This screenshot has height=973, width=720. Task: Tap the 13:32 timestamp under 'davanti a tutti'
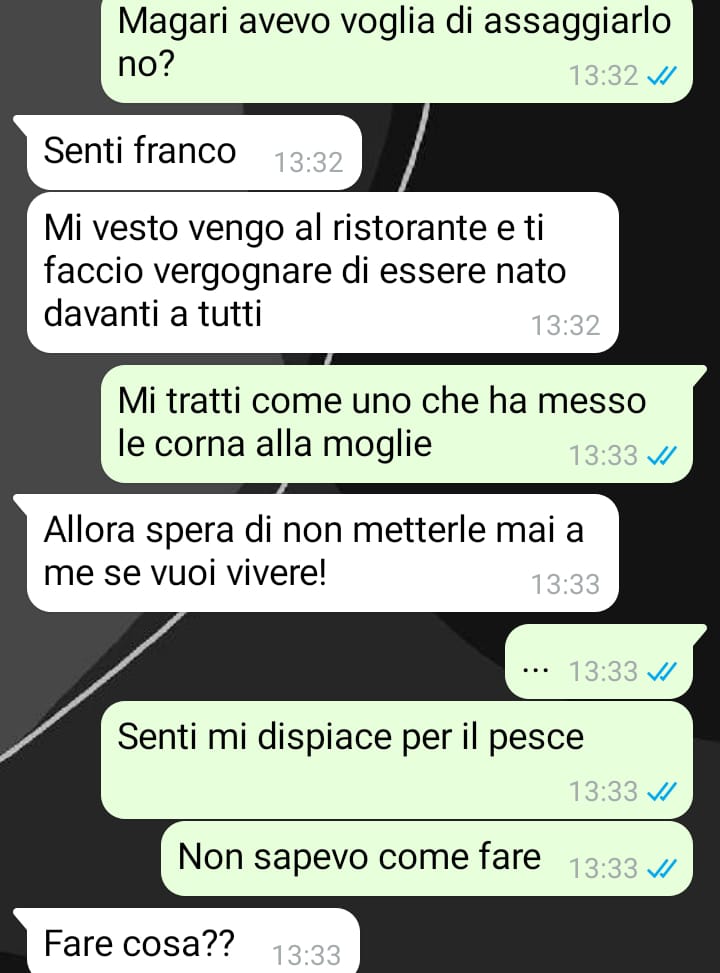565,326
